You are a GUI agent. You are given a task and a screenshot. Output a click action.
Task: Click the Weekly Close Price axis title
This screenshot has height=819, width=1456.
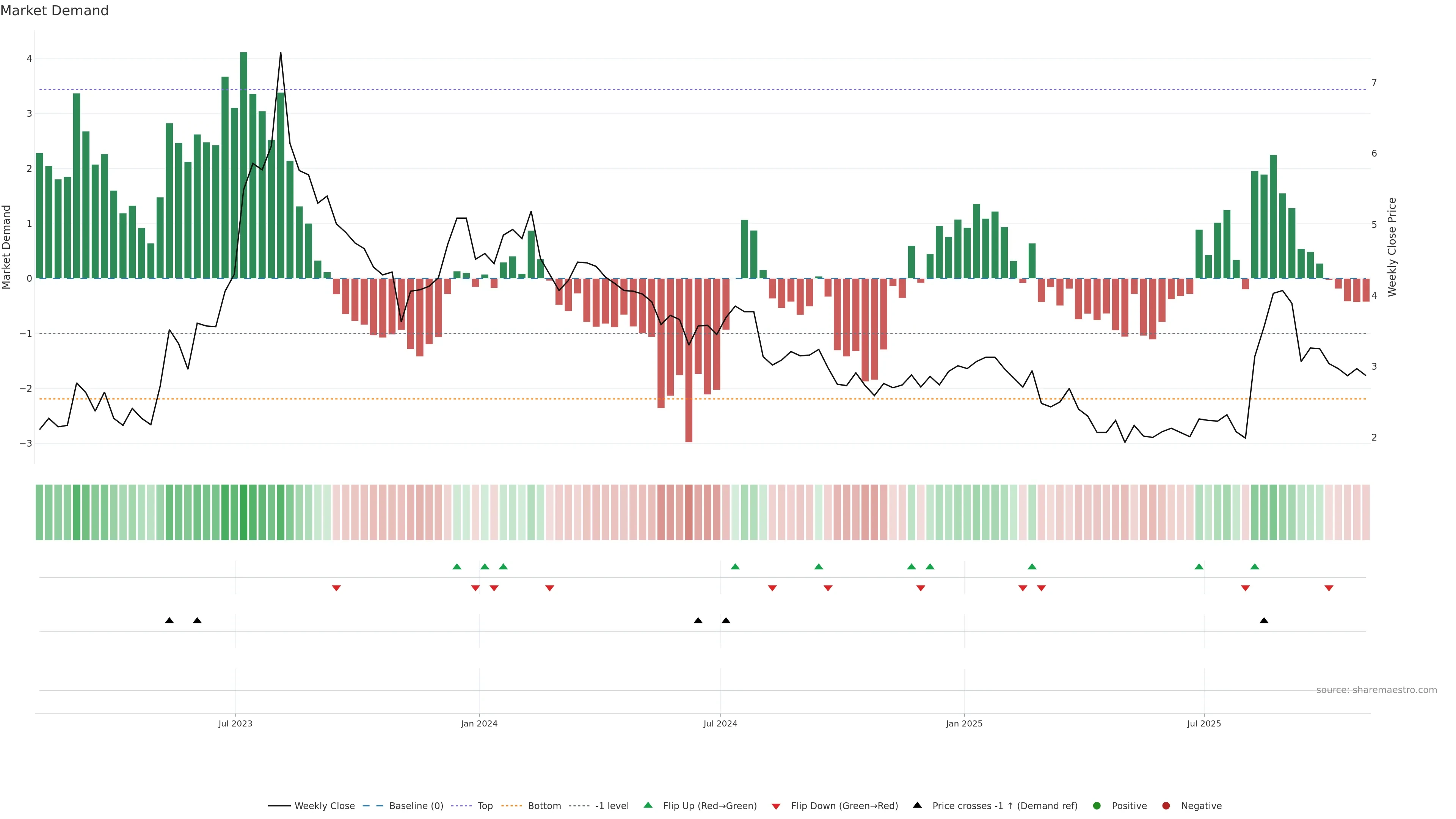(x=1392, y=247)
